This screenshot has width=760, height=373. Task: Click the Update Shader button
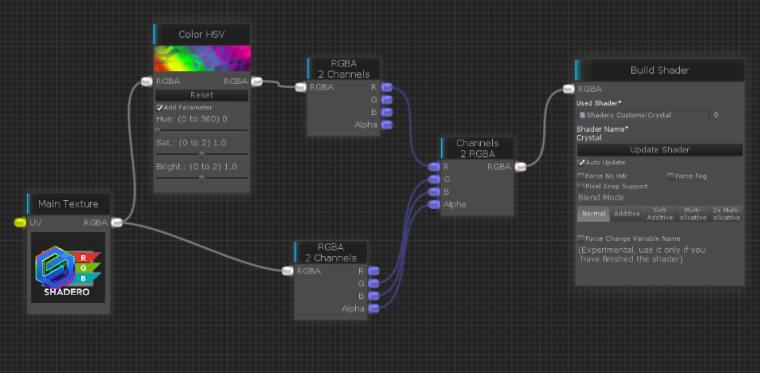[659, 150]
